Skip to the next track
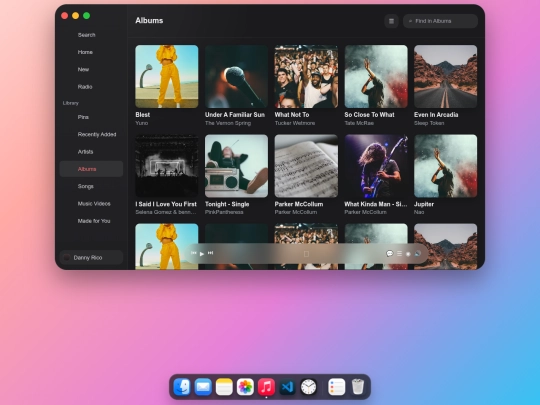 210,253
